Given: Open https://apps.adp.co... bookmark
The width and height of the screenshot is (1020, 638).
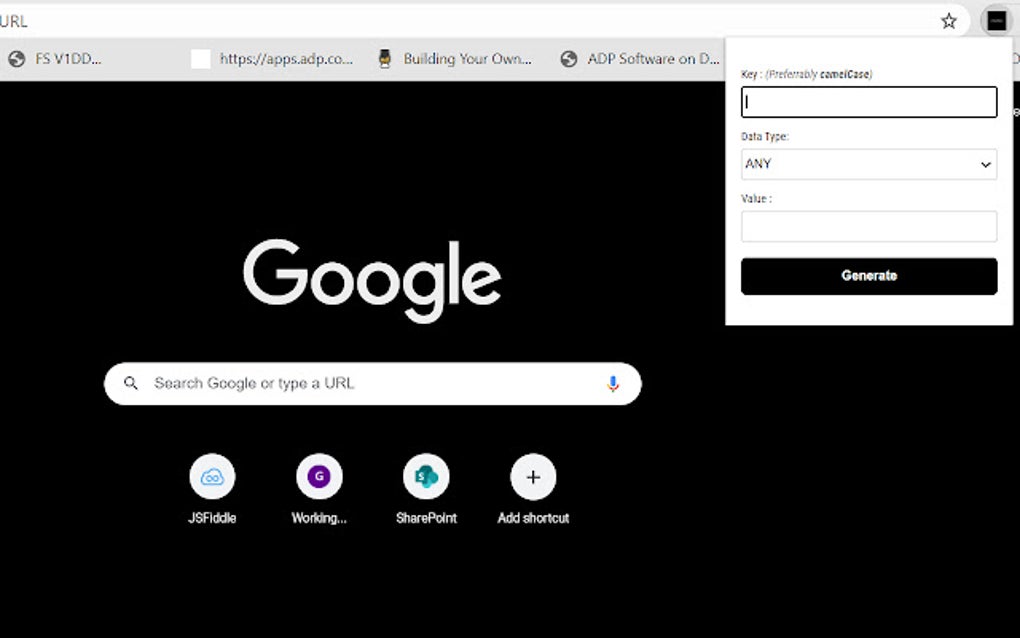Looking at the screenshot, I should (x=272, y=59).
